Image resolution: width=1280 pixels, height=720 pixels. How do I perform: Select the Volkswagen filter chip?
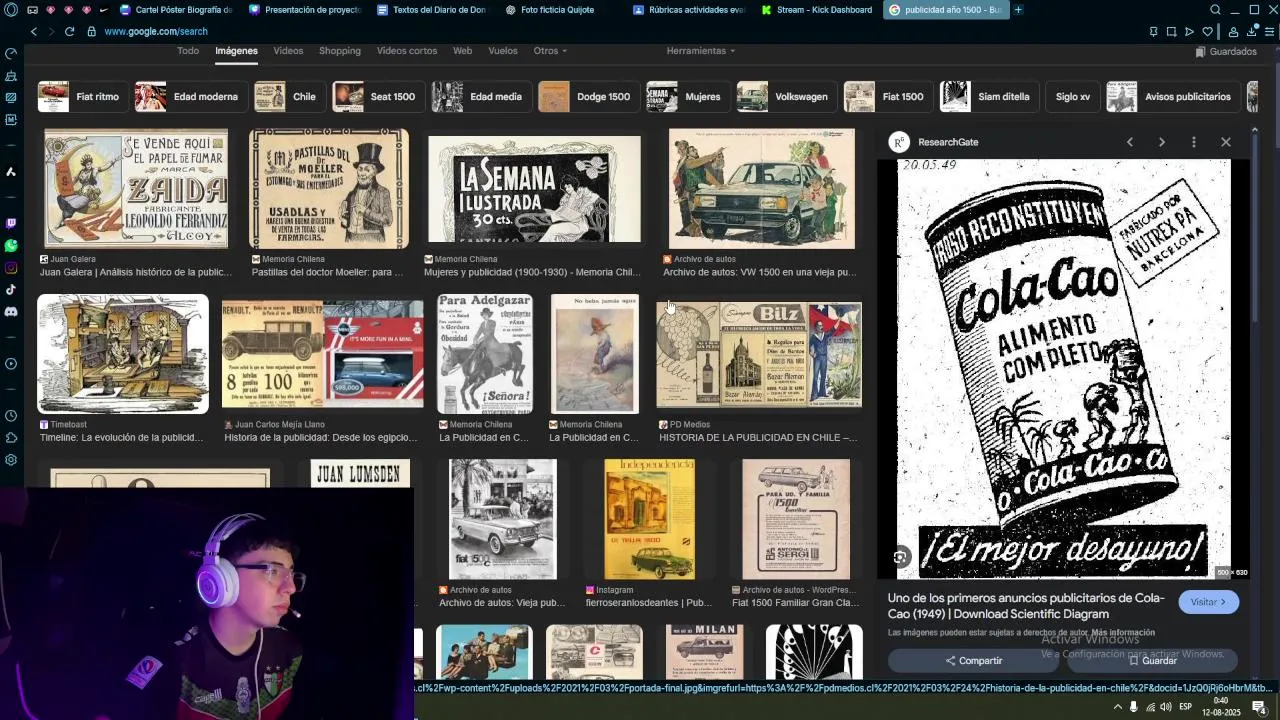[x=785, y=97]
